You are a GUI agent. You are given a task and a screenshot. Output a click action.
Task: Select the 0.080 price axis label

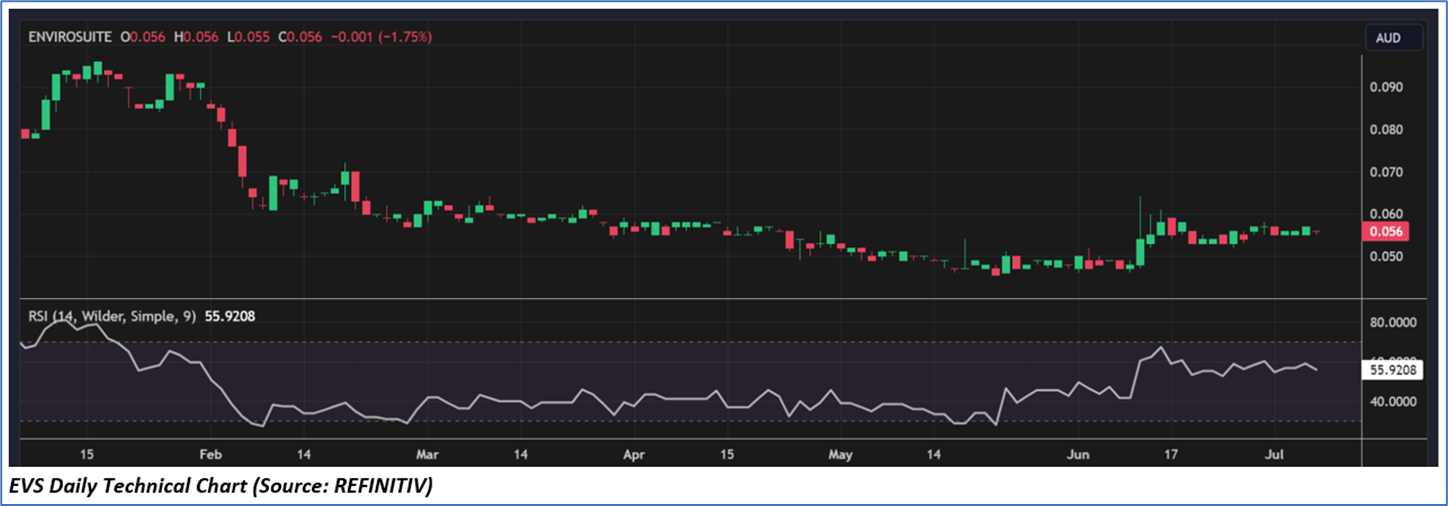(x=1386, y=130)
